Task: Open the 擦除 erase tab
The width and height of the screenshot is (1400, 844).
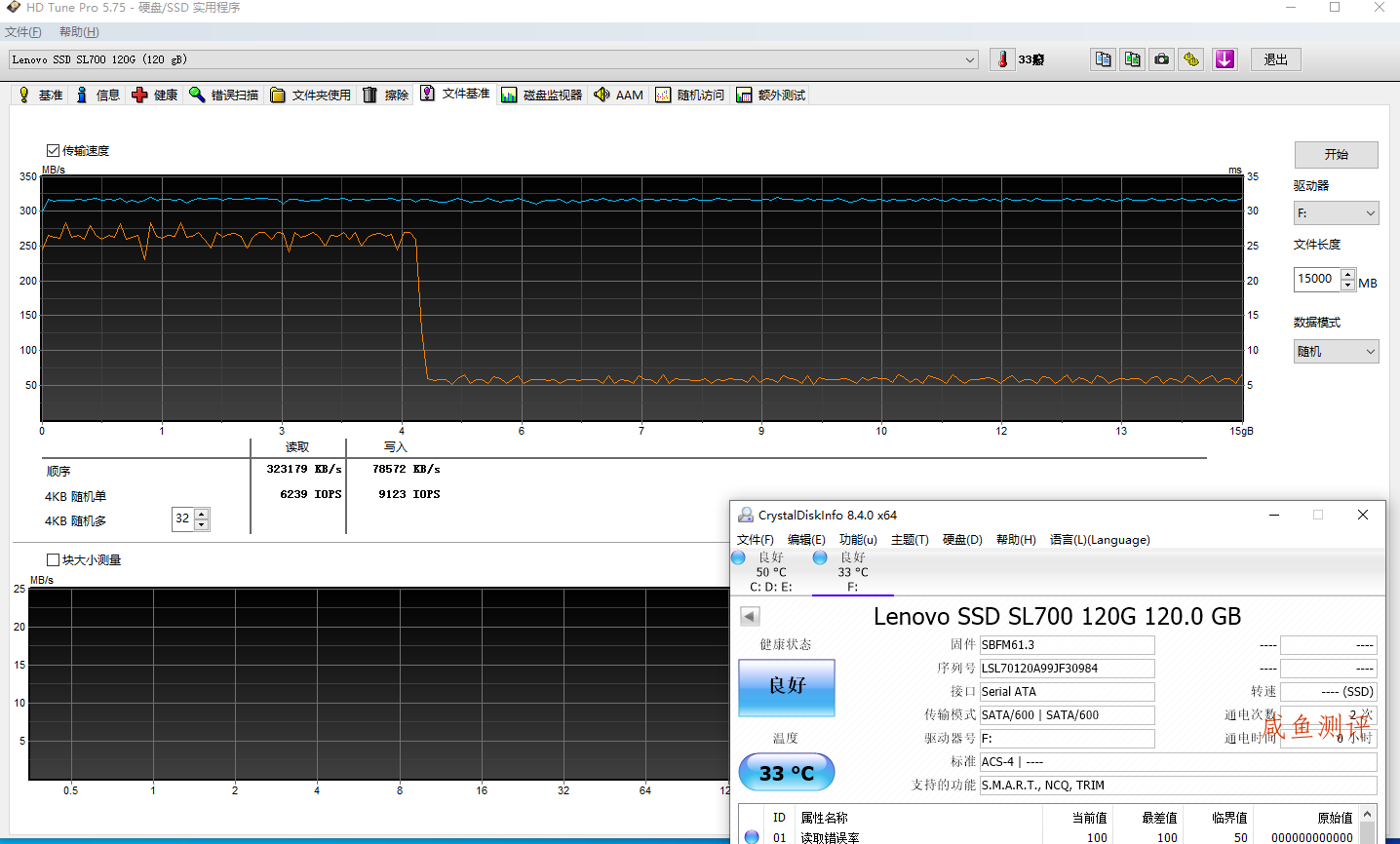Action: pos(386,95)
